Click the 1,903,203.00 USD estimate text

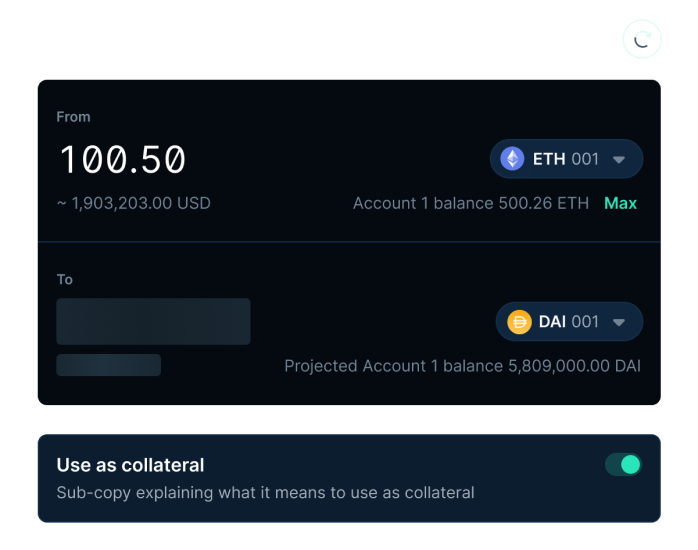click(x=134, y=203)
